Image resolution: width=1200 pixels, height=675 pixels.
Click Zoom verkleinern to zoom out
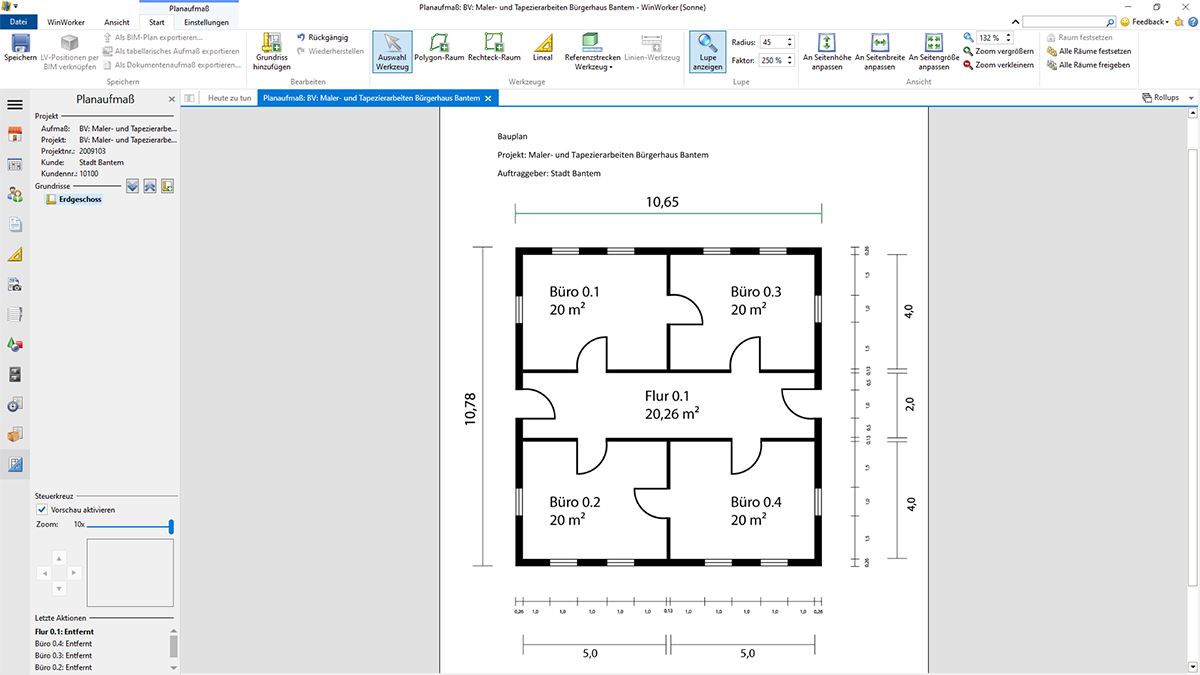[998, 65]
